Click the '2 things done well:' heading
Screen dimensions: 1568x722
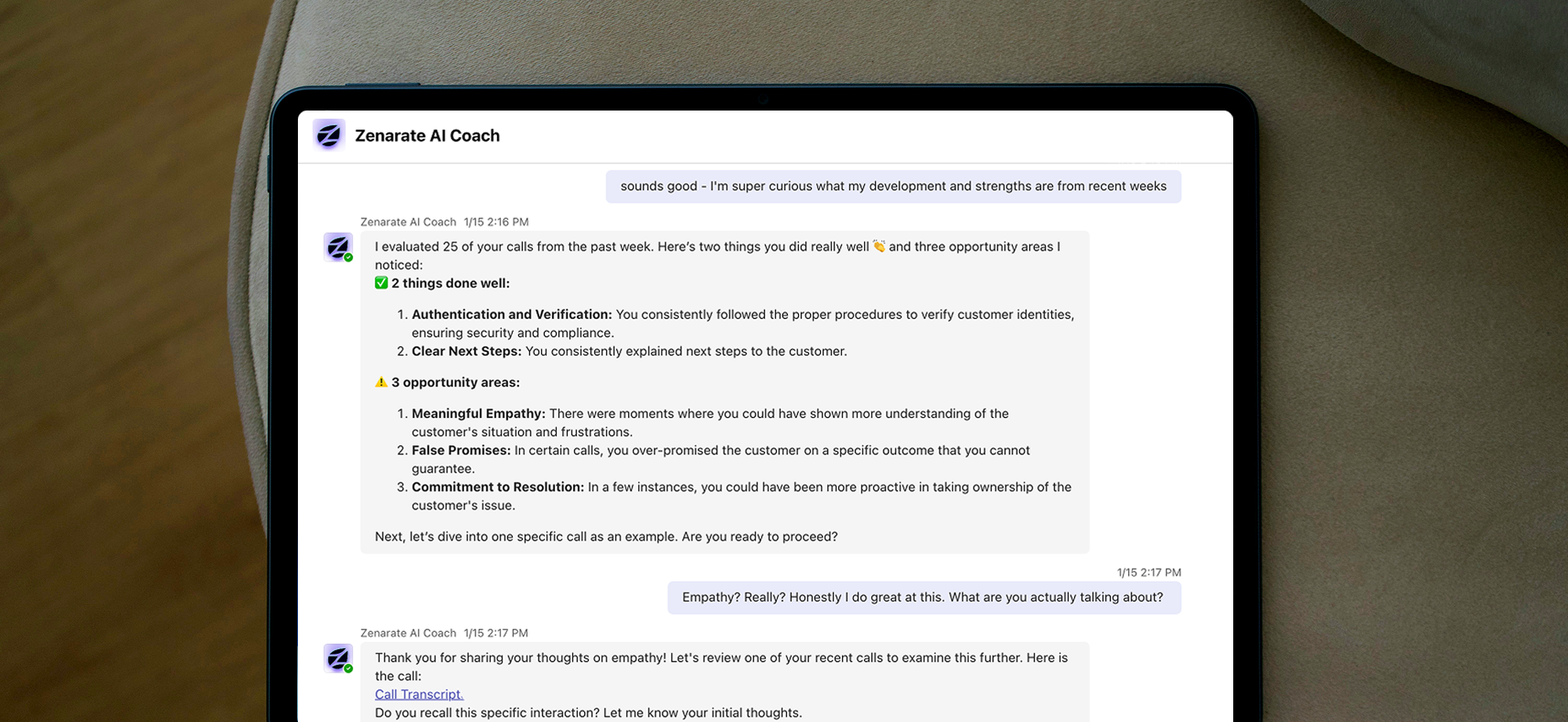[451, 283]
